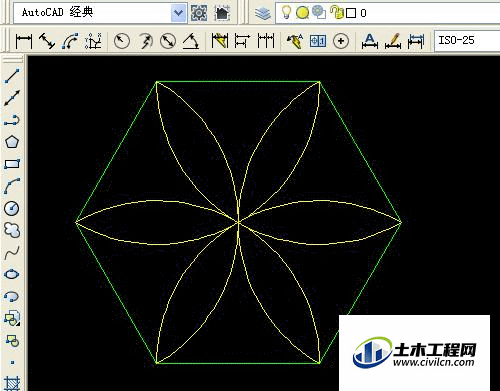This screenshot has width=500, height=391.
Task: Open the Tolerance tool
Action: click(x=318, y=41)
